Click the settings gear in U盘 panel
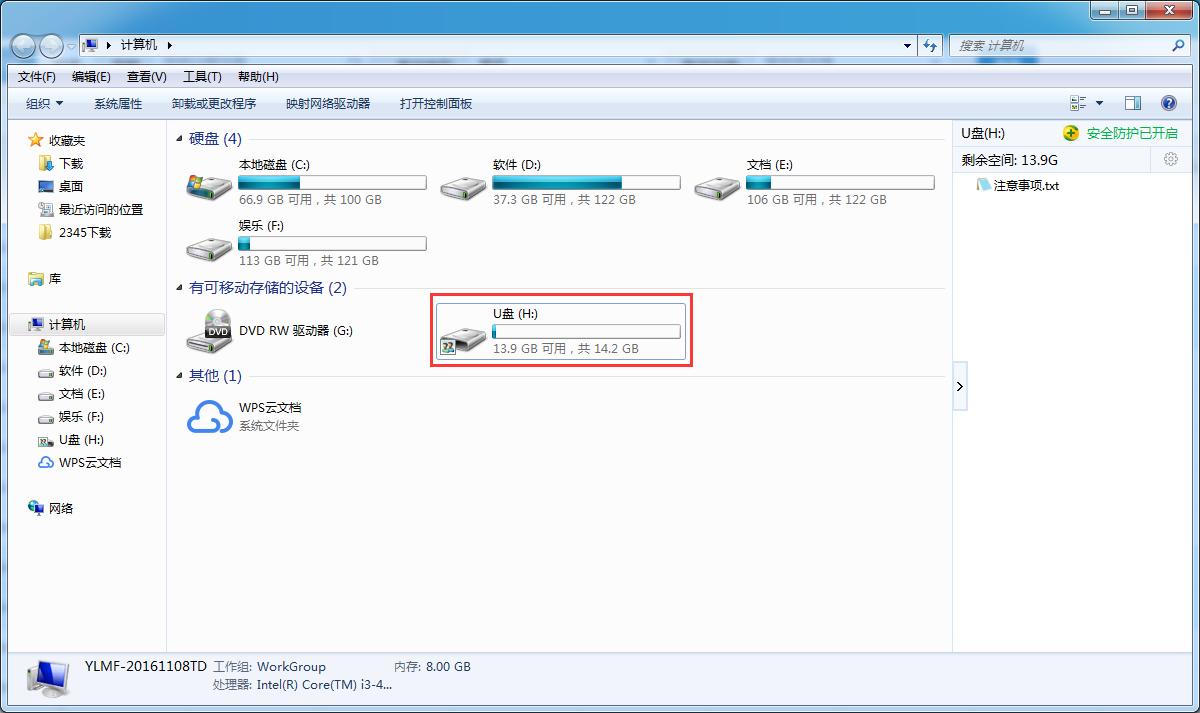This screenshot has height=713, width=1200. (x=1171, y=160)
